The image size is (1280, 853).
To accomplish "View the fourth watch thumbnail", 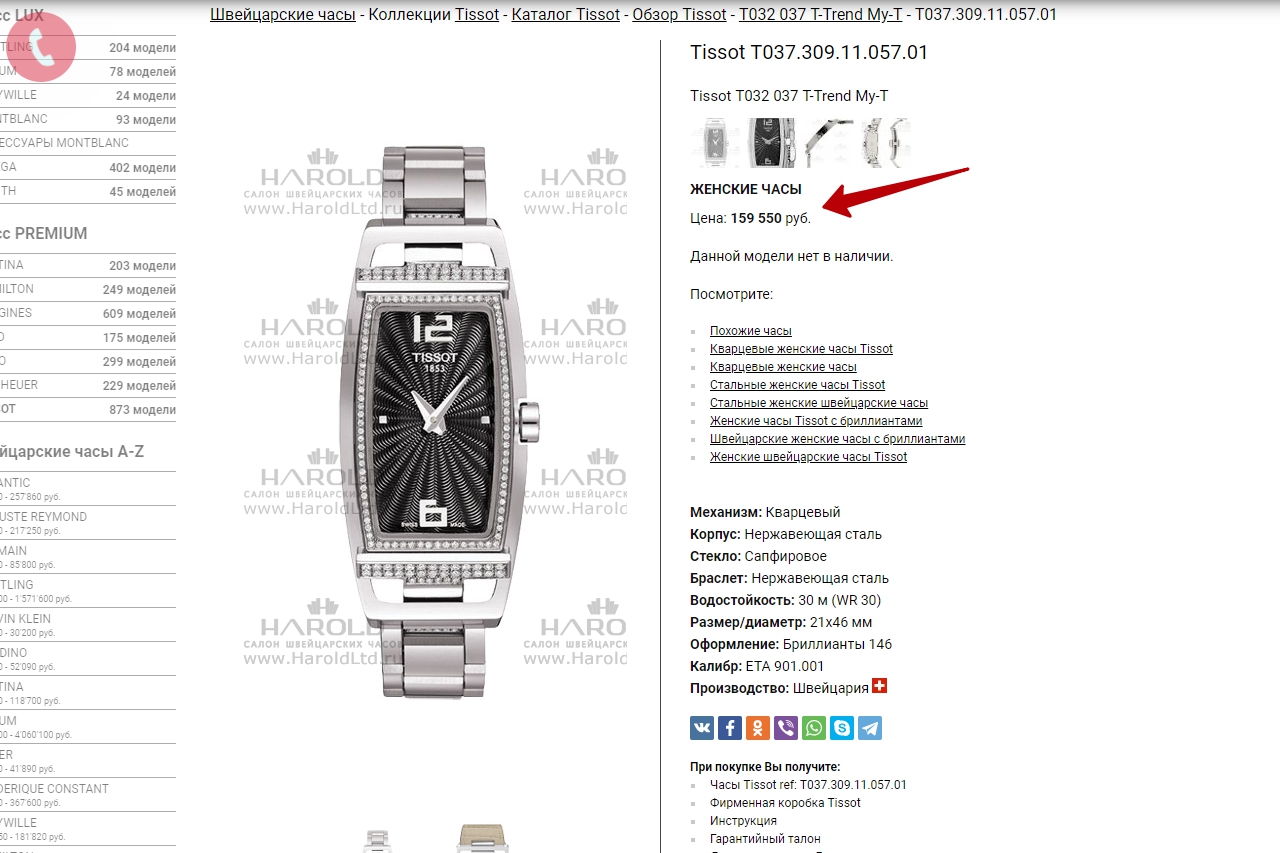I will click(x=884, y=142).
